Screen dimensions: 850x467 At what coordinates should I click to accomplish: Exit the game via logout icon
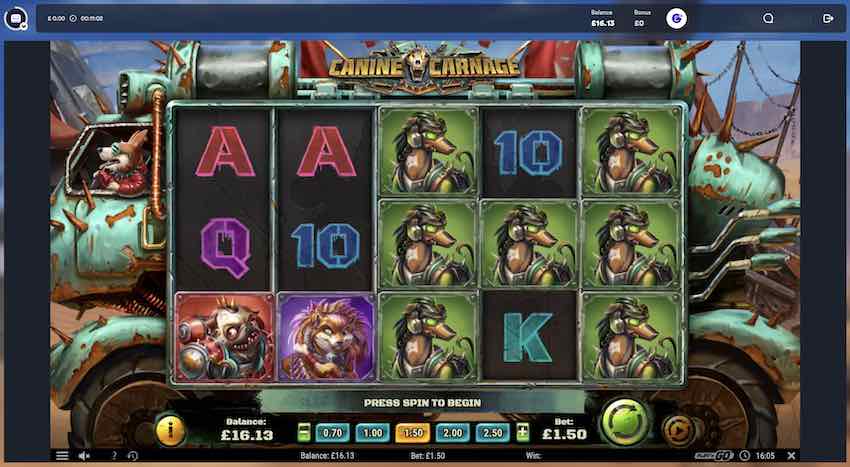pyautogui.click(x=828, y=18)
